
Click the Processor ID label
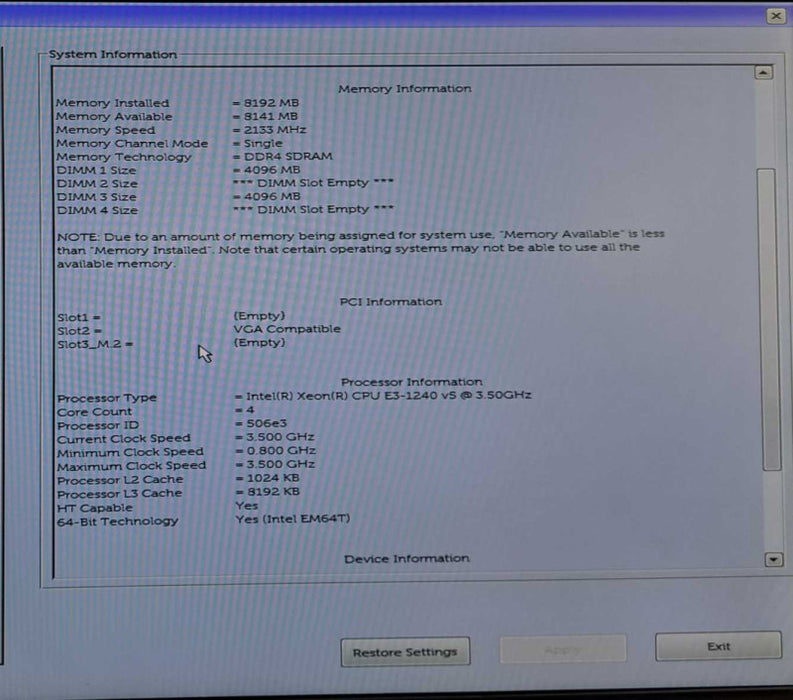98,425
